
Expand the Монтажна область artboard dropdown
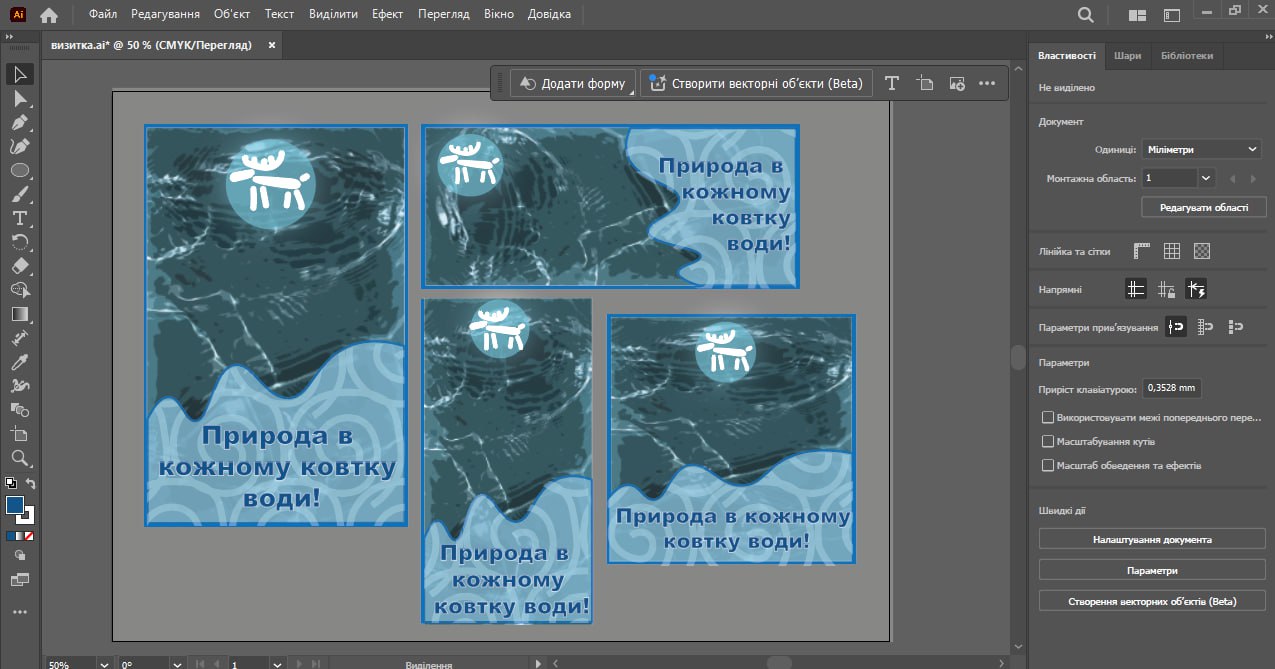[1206, 178]
